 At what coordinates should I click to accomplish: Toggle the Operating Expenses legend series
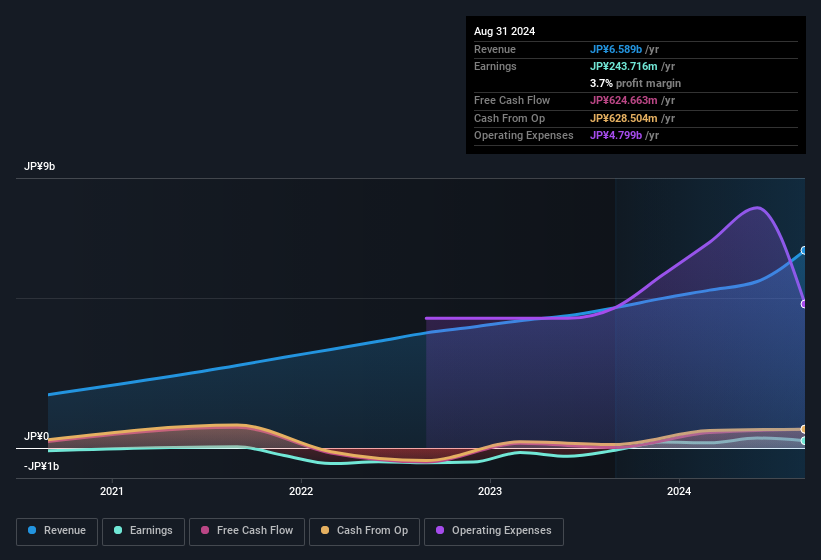point(494,531)
